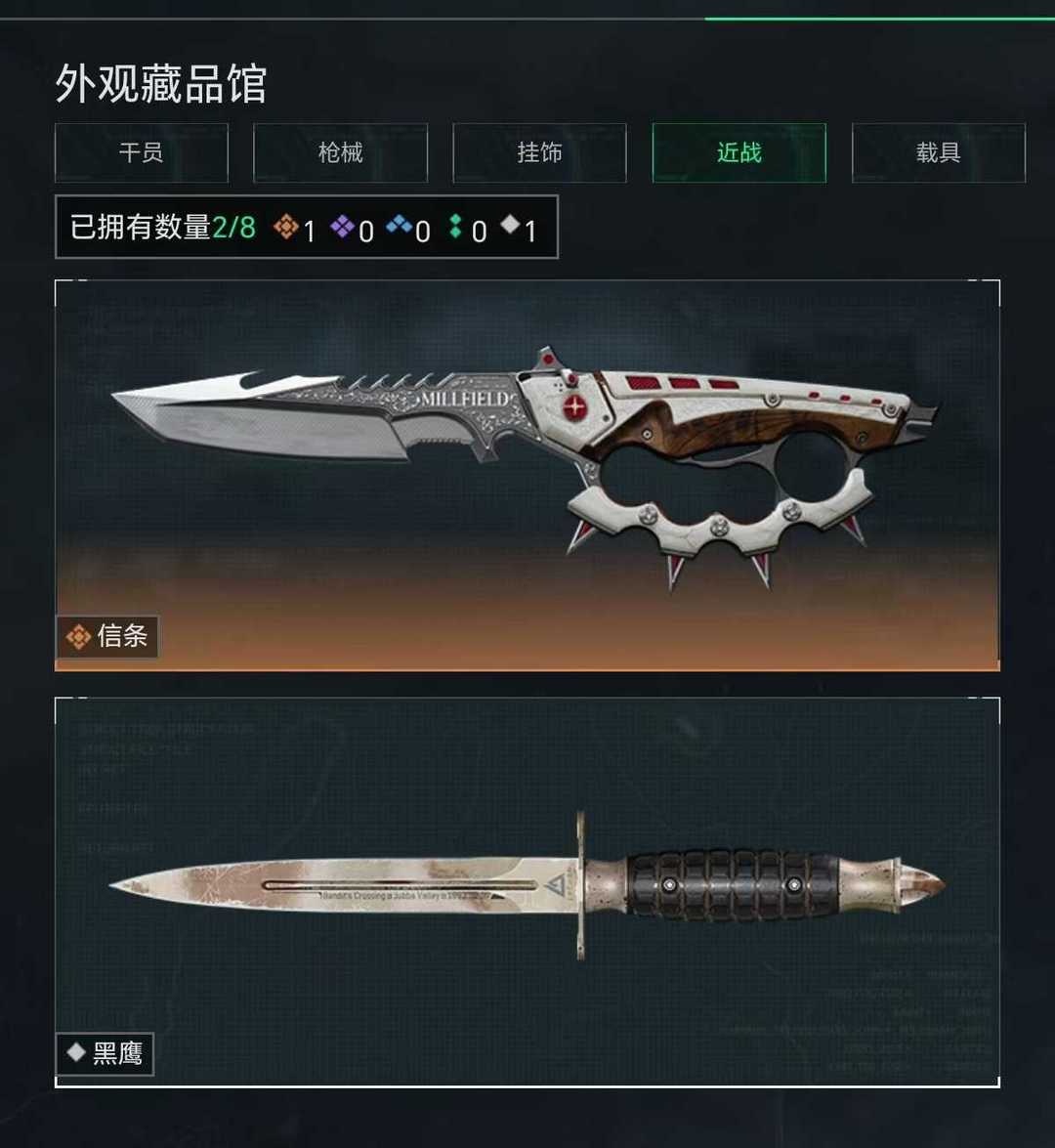Click the white rarity diamond icon
The width and height of the screenshot is (1055, 1148).
click(x=510, y=224)
